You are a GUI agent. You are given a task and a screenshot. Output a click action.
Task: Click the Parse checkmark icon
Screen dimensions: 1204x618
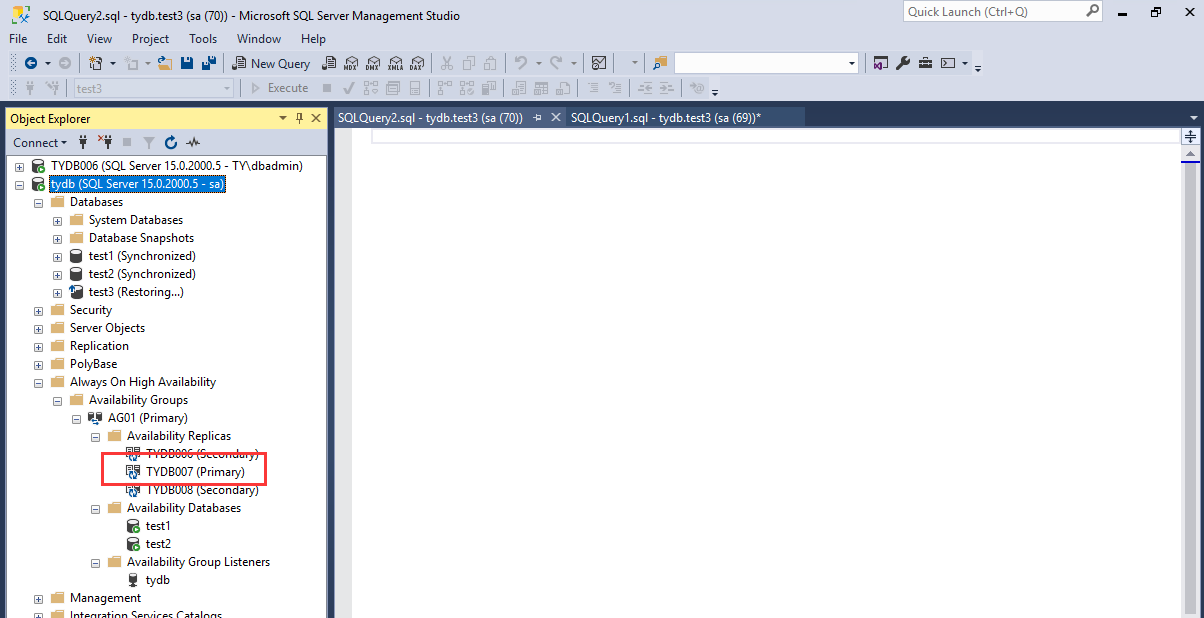[x=349, y=88]
